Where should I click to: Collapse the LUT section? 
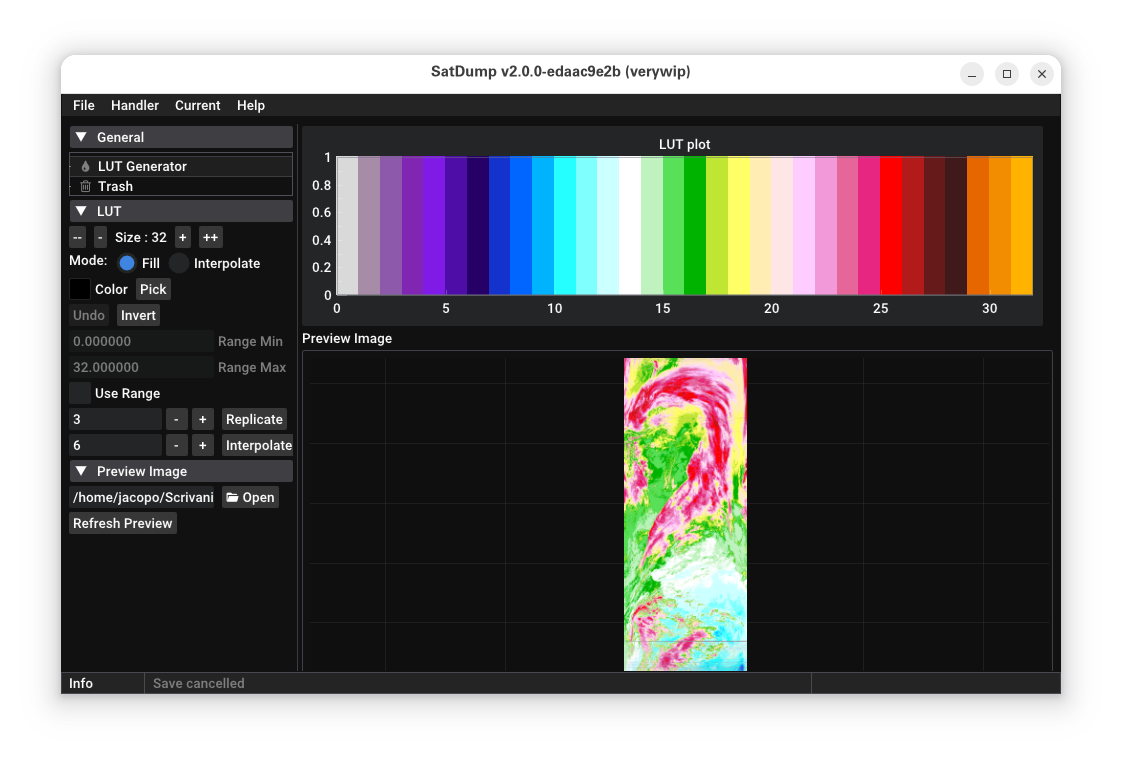pos(82,211)
